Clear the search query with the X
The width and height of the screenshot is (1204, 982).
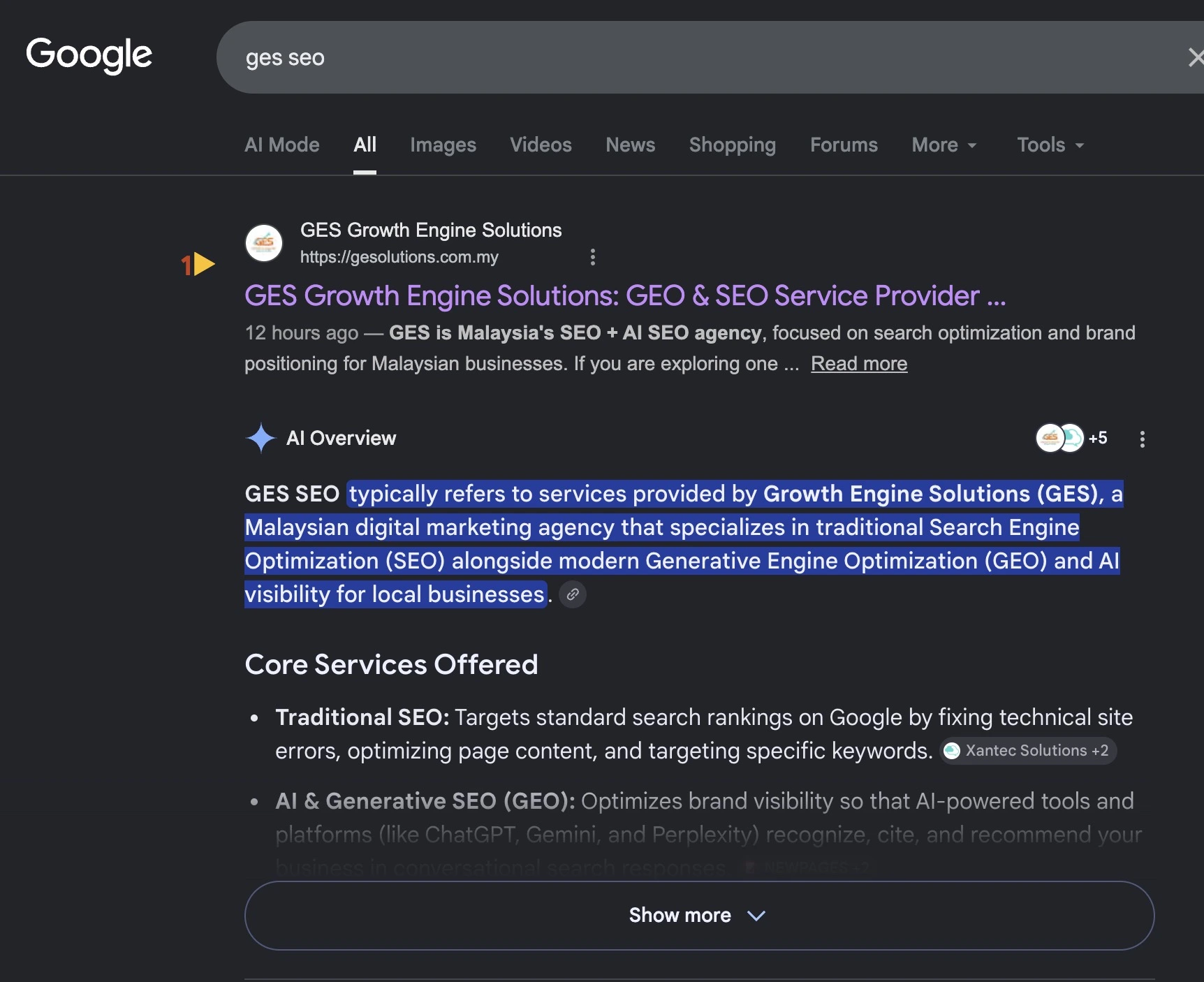(x=1196, y=57)
